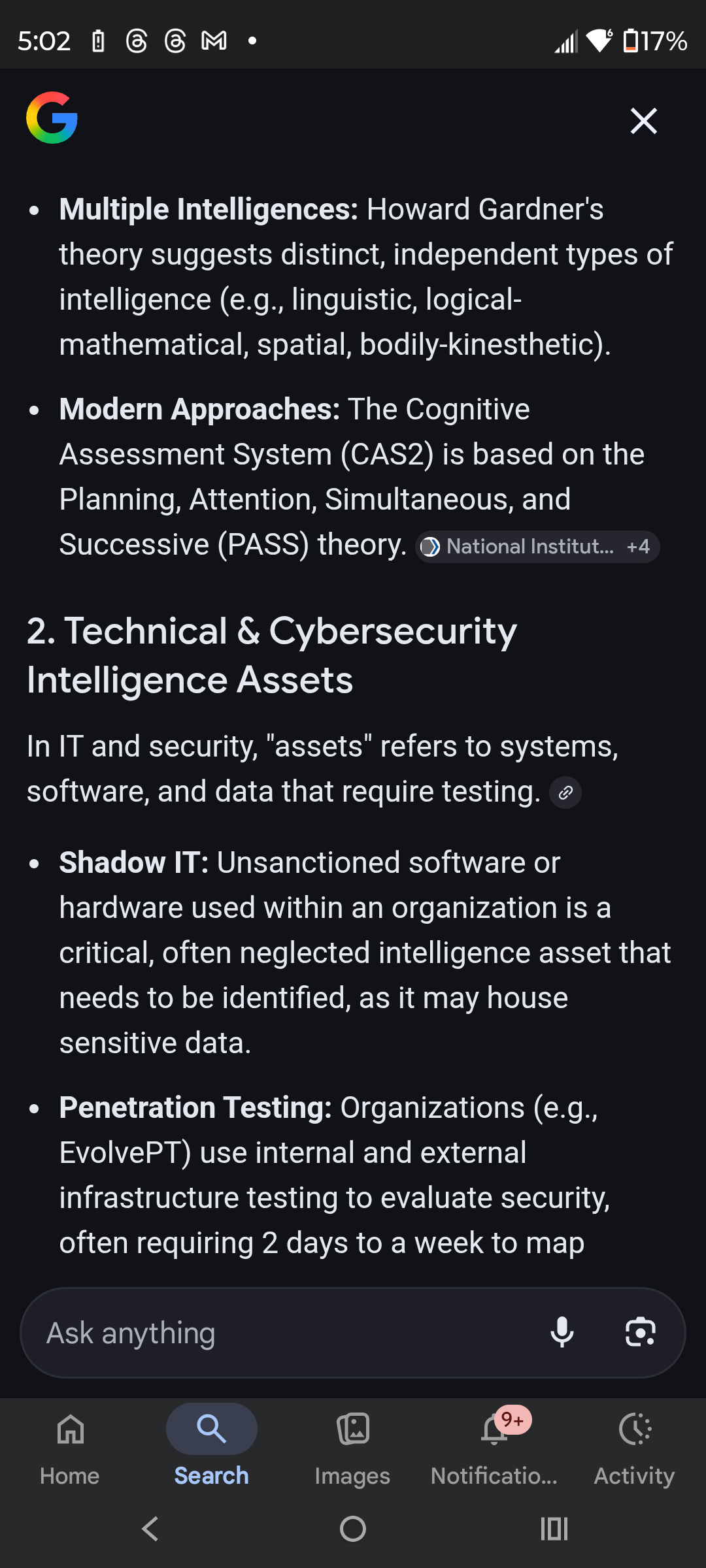Tap the battery 17% indicator
This screenshot has width=706, height=1568.
654,41
